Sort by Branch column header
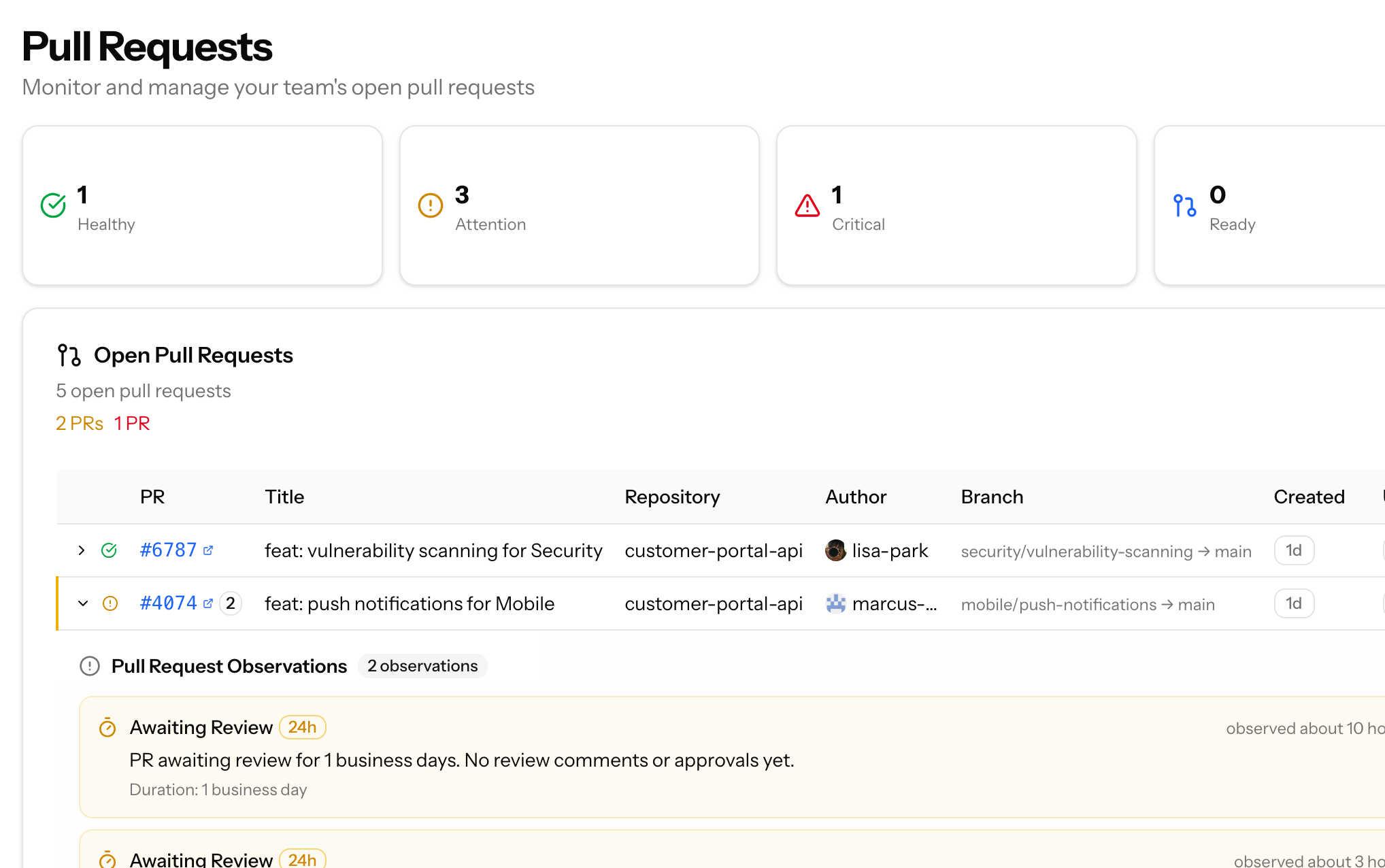 pos(992,497)
